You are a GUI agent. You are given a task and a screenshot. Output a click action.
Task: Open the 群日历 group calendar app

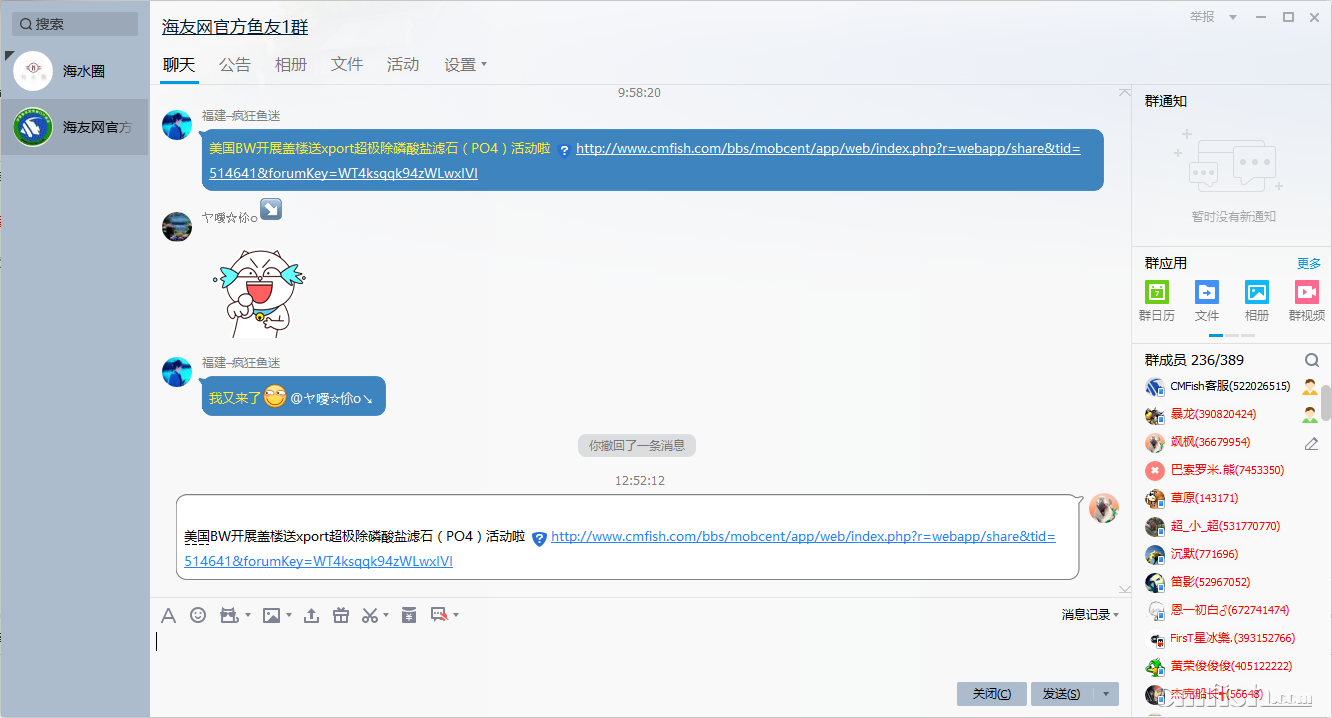coord(1157,300)
